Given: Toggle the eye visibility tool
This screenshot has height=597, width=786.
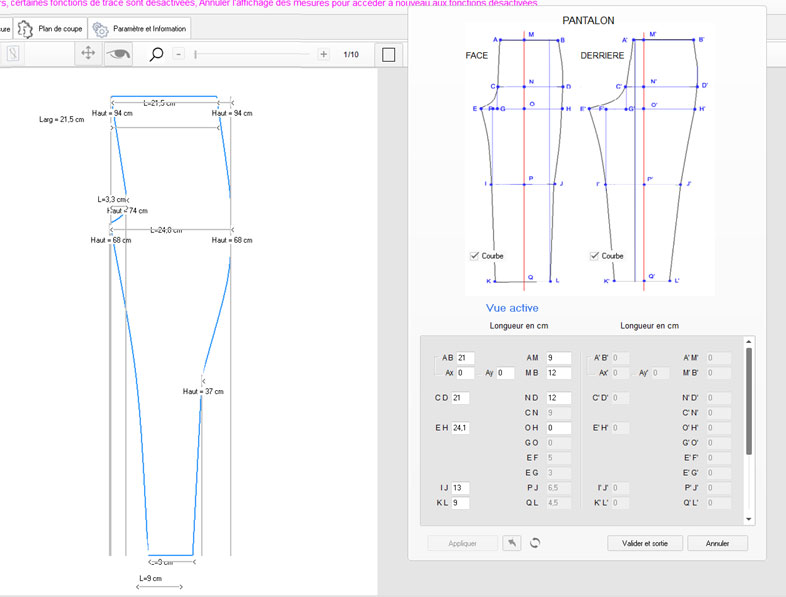Looking at the screenshot, I should 120,54.
